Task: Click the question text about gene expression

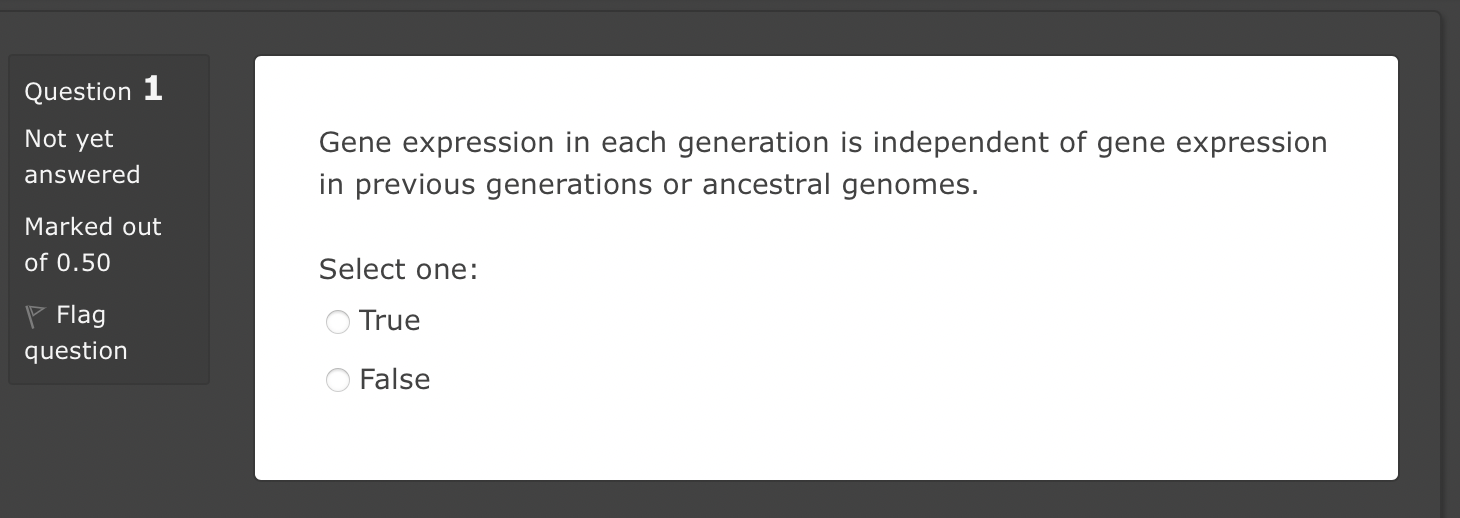Action: click(823, 163)
